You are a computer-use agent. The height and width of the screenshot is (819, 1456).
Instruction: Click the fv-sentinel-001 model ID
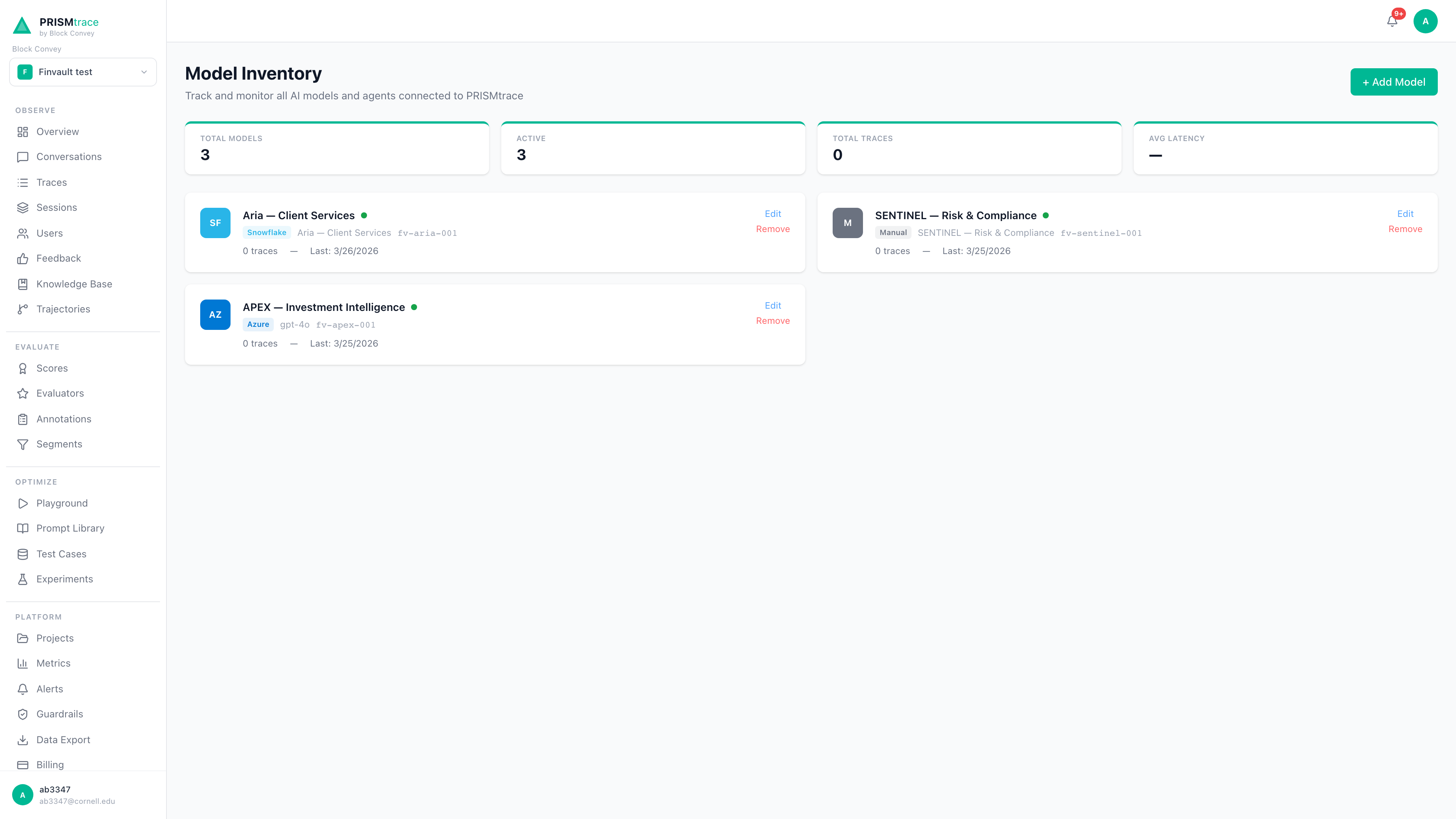click(x=1101, y=234)
